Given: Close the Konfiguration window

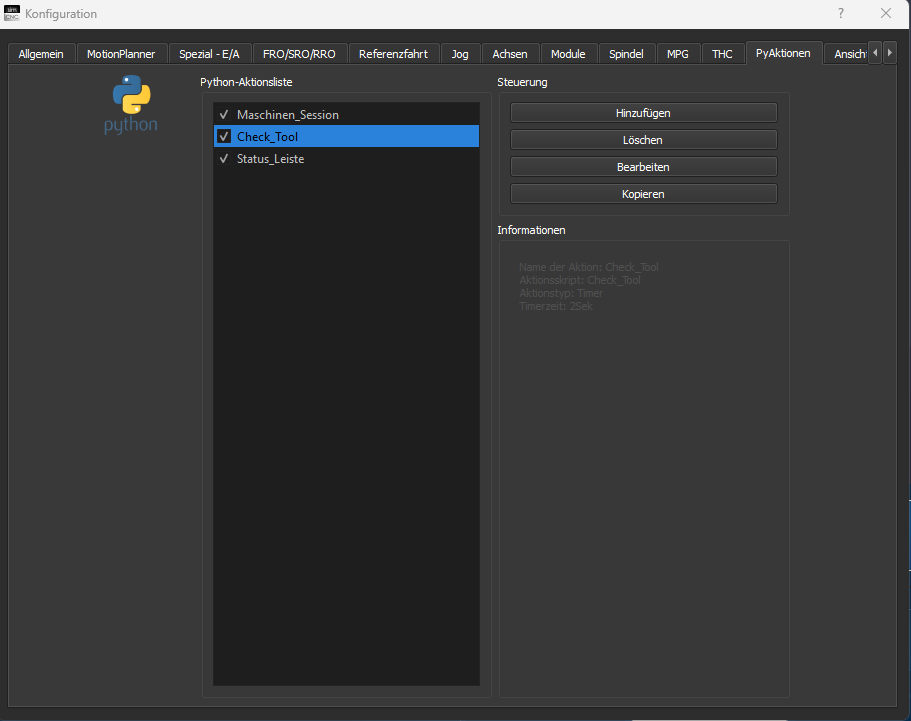Looking at the screenshot, I should pyautogui.click(x=885, y=13).
